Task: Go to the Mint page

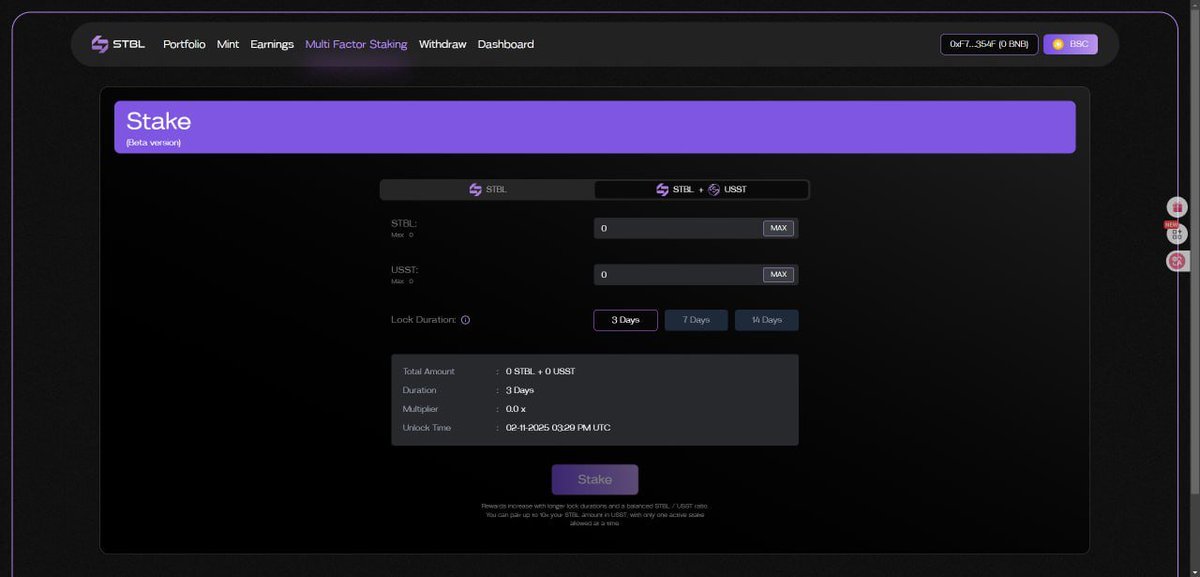Action: (x=228, y=44)
